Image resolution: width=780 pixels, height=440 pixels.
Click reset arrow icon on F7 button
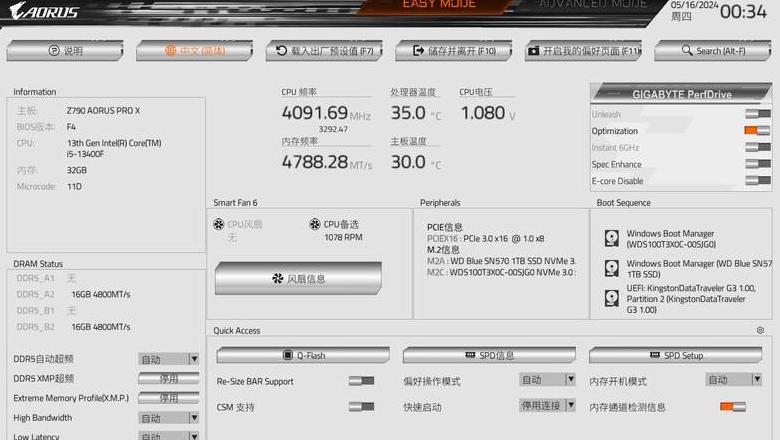click(x=282, y=50)
